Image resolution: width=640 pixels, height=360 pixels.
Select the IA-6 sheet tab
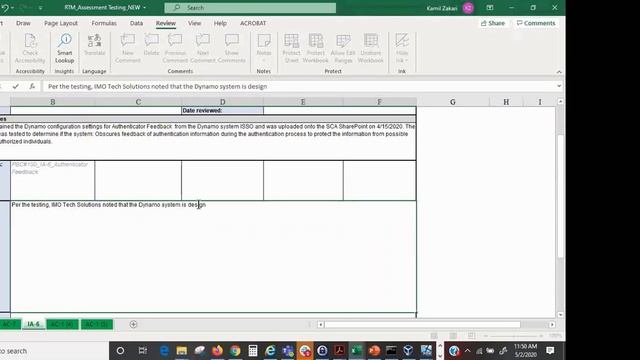(33, 324)
